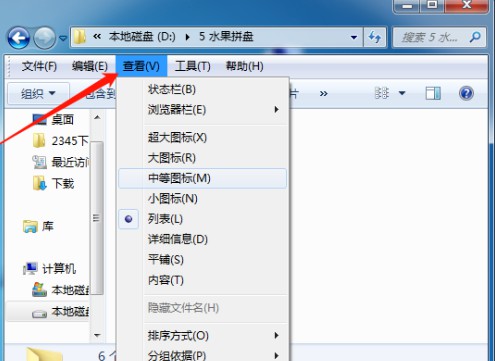Show more toolbar commands with » chevron
Screen dimensions: 495x361
(x=323, y=94)
